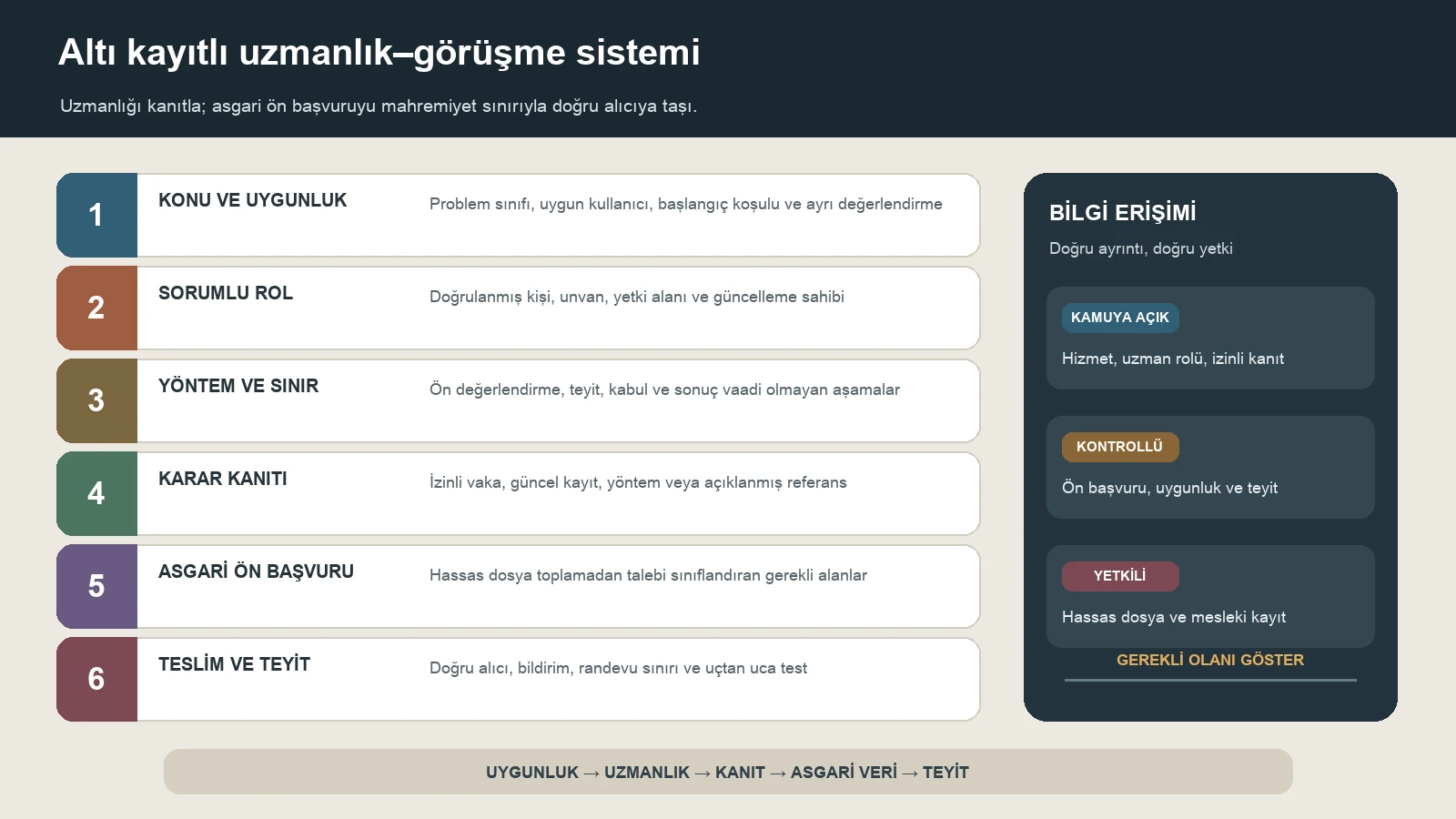Click 'Hizmet, uzman rolü, izinli kanıt' text
Viewport: 1456px width, 819px height.
point(1173,359)
